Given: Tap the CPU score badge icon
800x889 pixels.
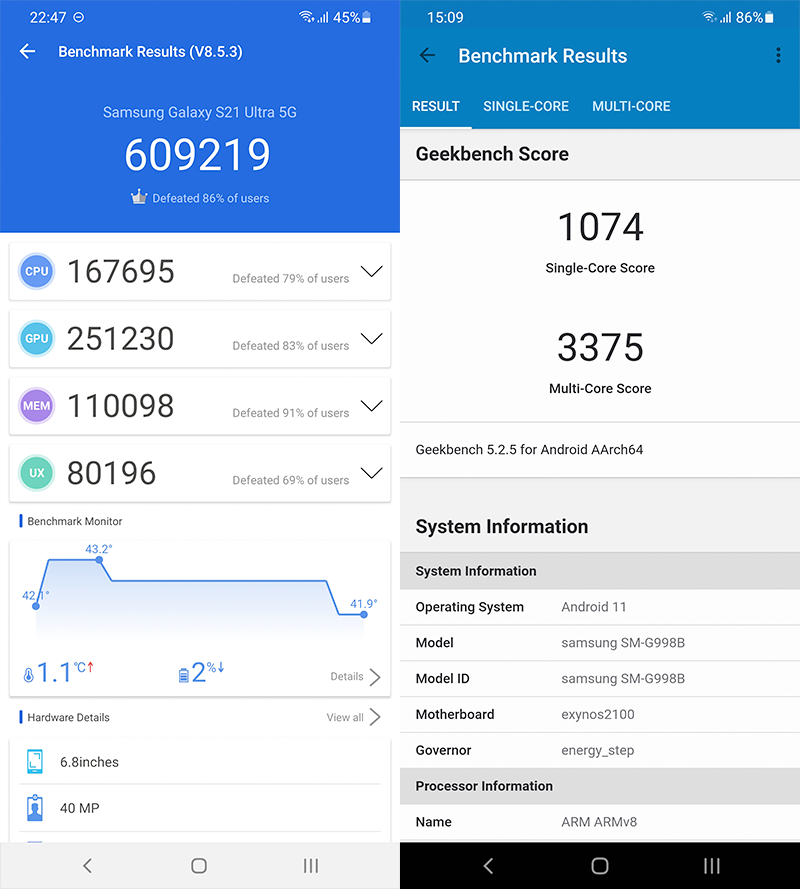Looking at the screenshot, I should 36,271.
